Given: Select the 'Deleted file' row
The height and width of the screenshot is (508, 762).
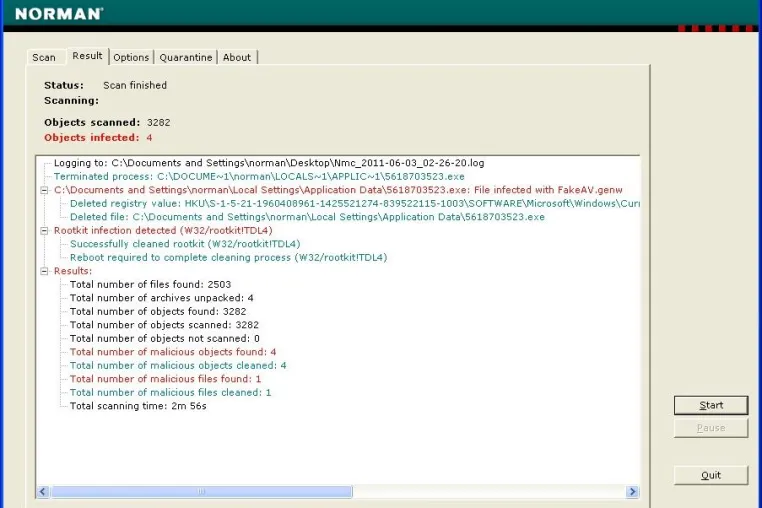Looking at the screenshot, I should coord(307,217).
